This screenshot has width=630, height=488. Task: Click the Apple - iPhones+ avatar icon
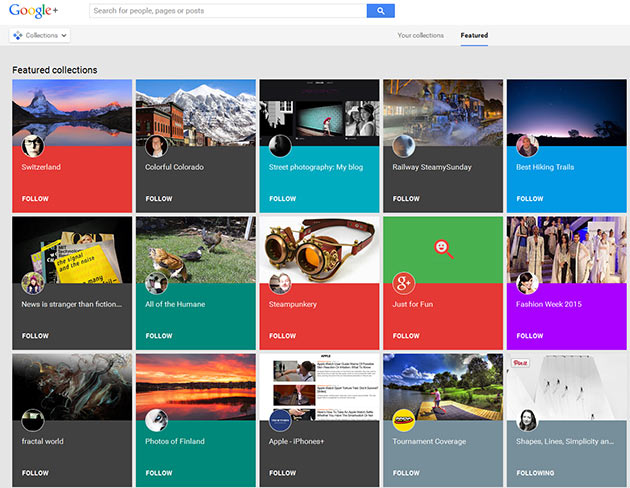click(281, 420)
